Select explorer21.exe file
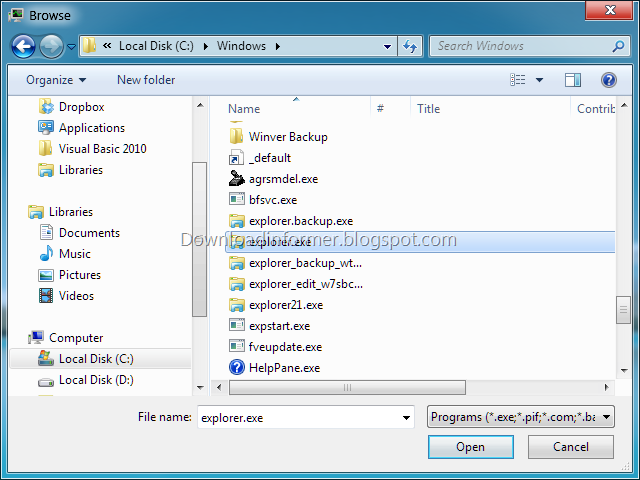The height and width of the screenshot is (480, 640). pyautogui.click(x=276, y=305)
